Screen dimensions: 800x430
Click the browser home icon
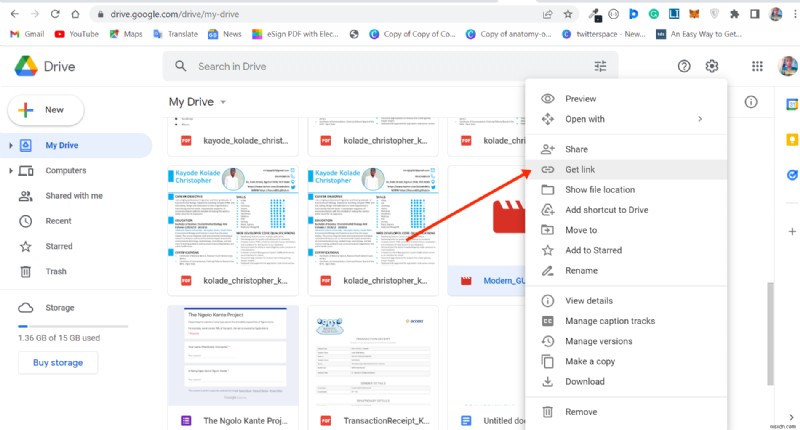76,14
